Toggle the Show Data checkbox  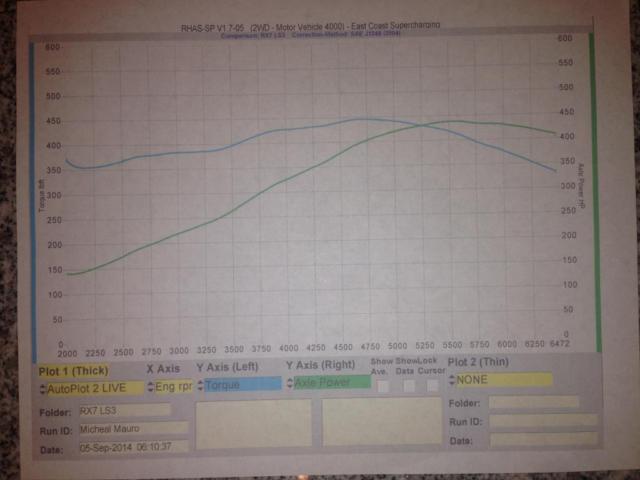[409, 386]
